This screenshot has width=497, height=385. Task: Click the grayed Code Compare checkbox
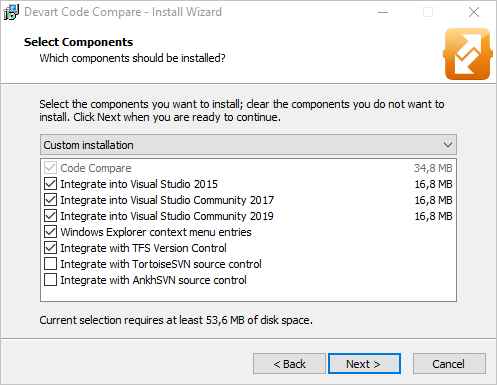click(x=50, y=168)
